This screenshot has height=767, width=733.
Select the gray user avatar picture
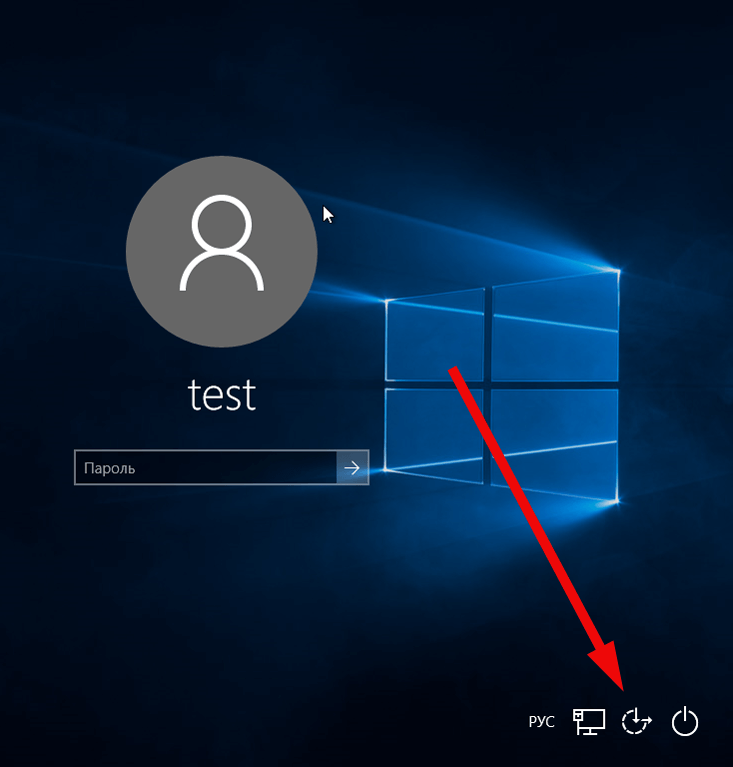coord(222,251)
